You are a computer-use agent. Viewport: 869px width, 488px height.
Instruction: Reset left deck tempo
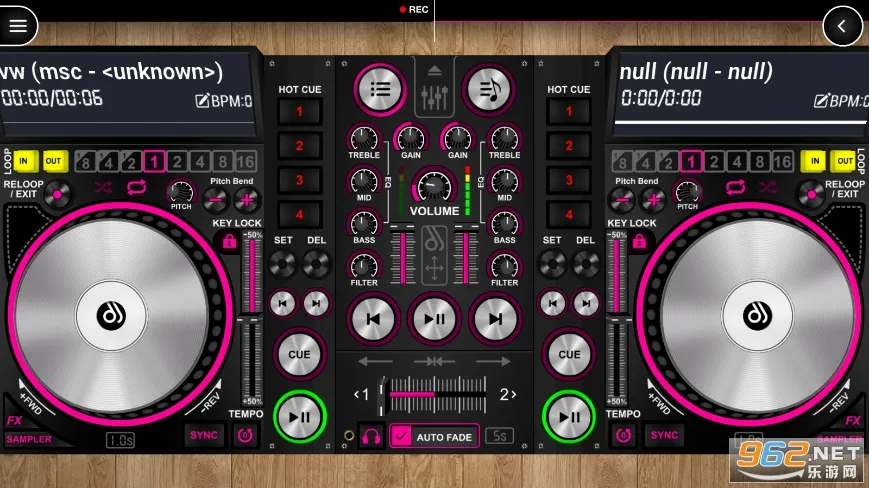pyautogui.click(x=246, y=435)
